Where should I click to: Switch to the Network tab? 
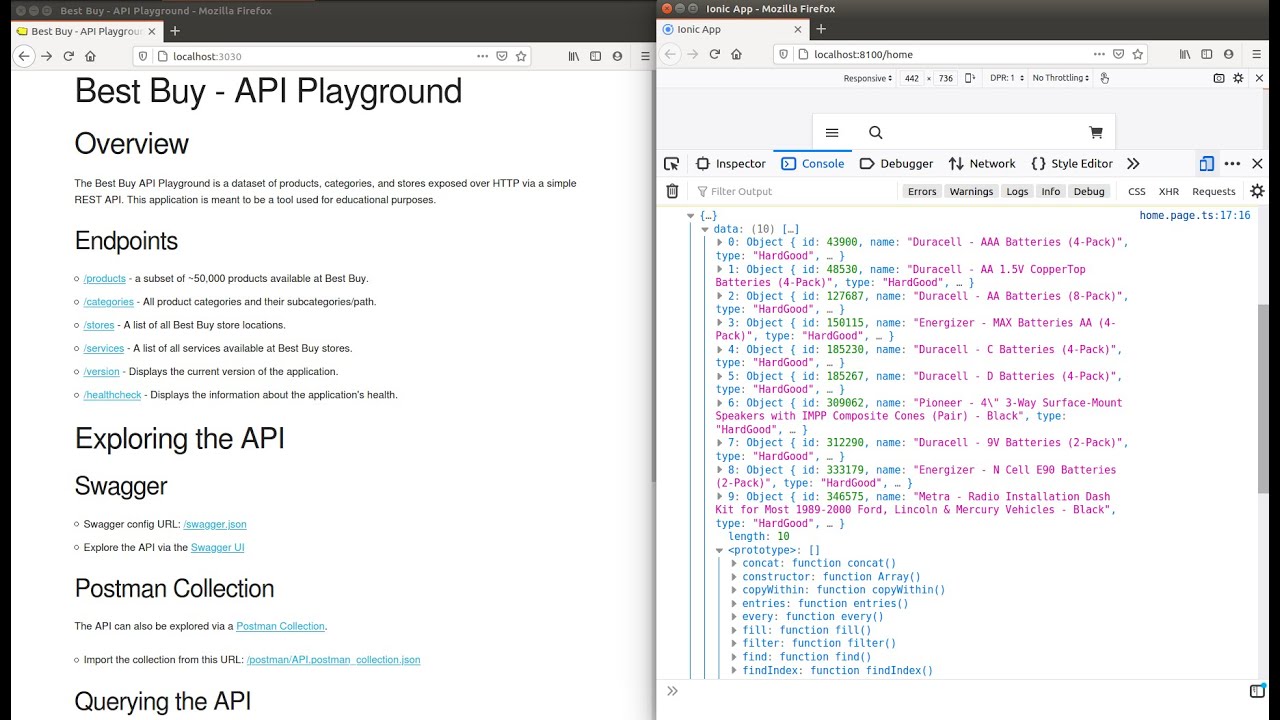pos(982,164)
